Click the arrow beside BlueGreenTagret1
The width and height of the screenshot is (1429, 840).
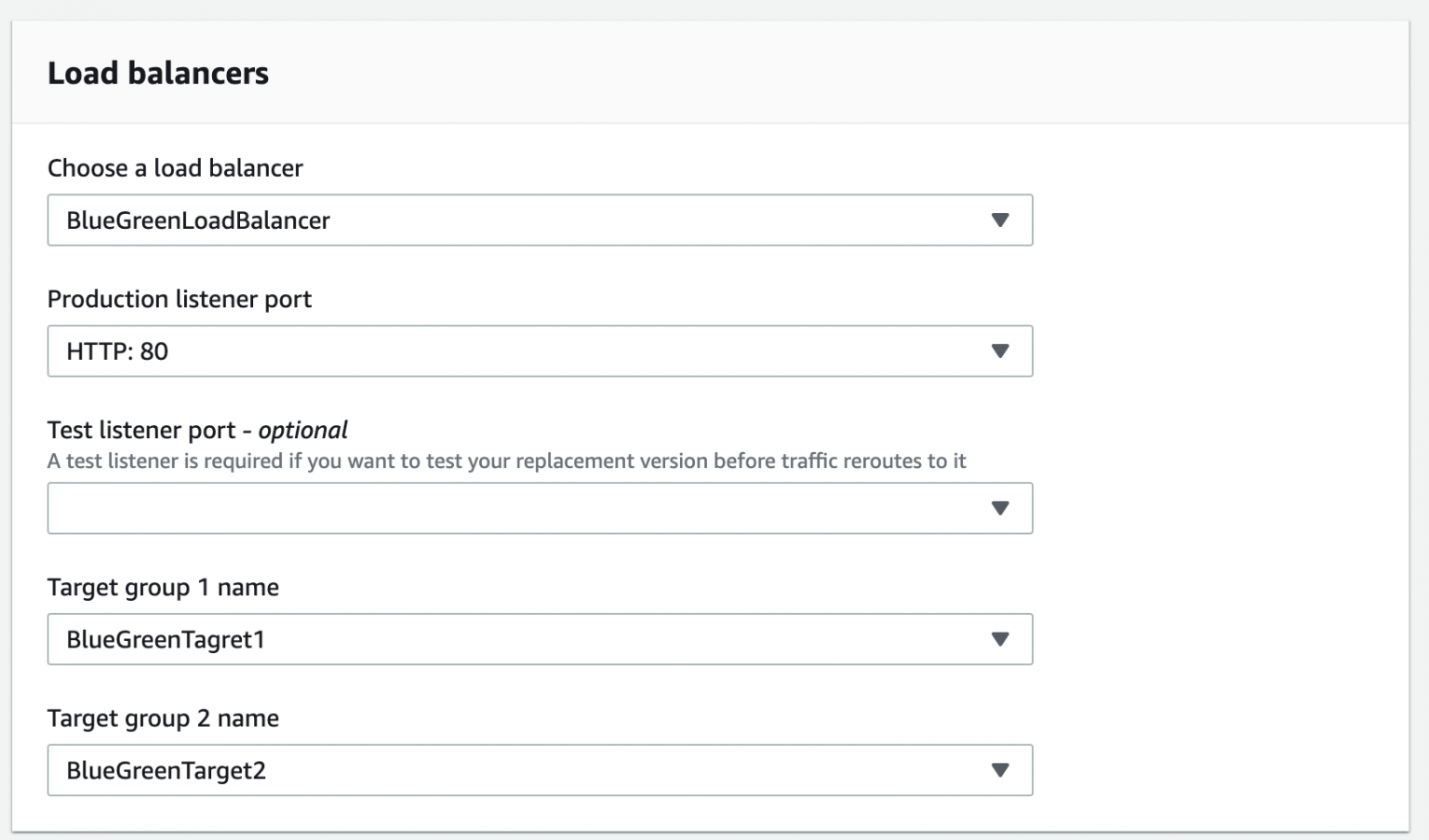coord(1000,639)
